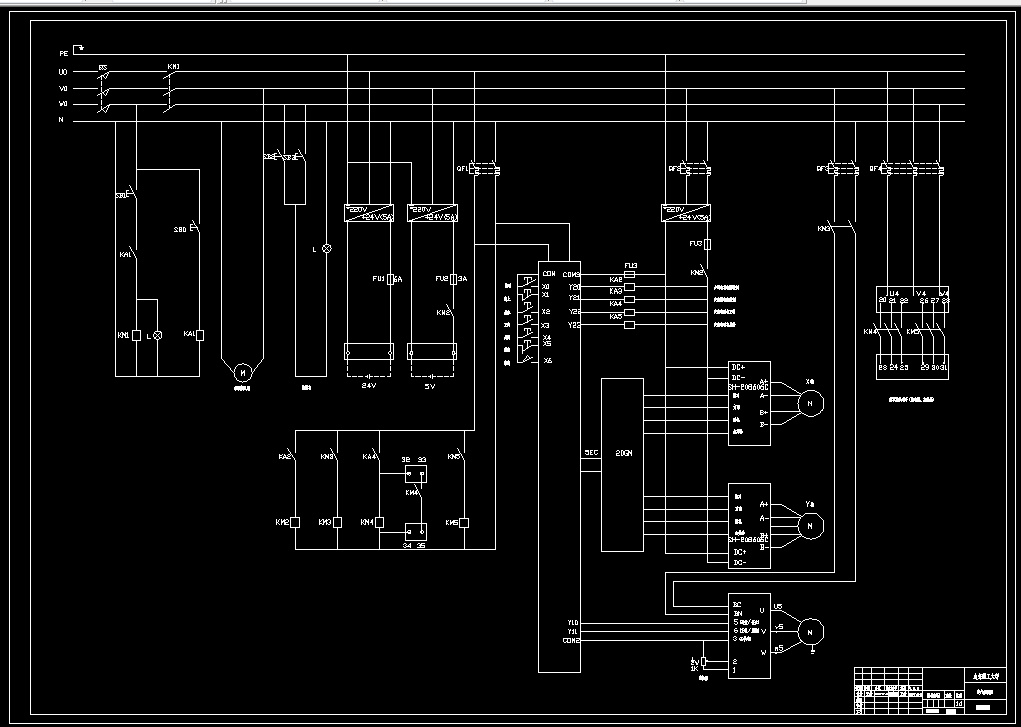1021x727 pixels.
Task: Click the spindle motor M circle under N bus
Action: point(243,372)
